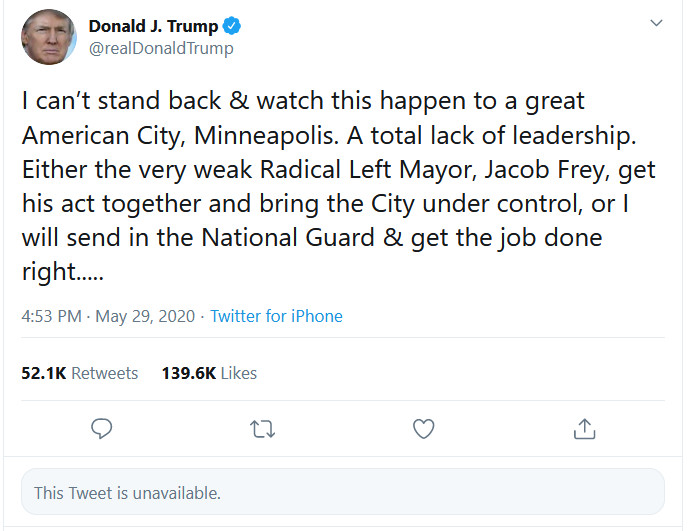The width and height of the screenshot is (693, 531).
Task: Click the May 29, 2020 date
Action: pos(146,316)
